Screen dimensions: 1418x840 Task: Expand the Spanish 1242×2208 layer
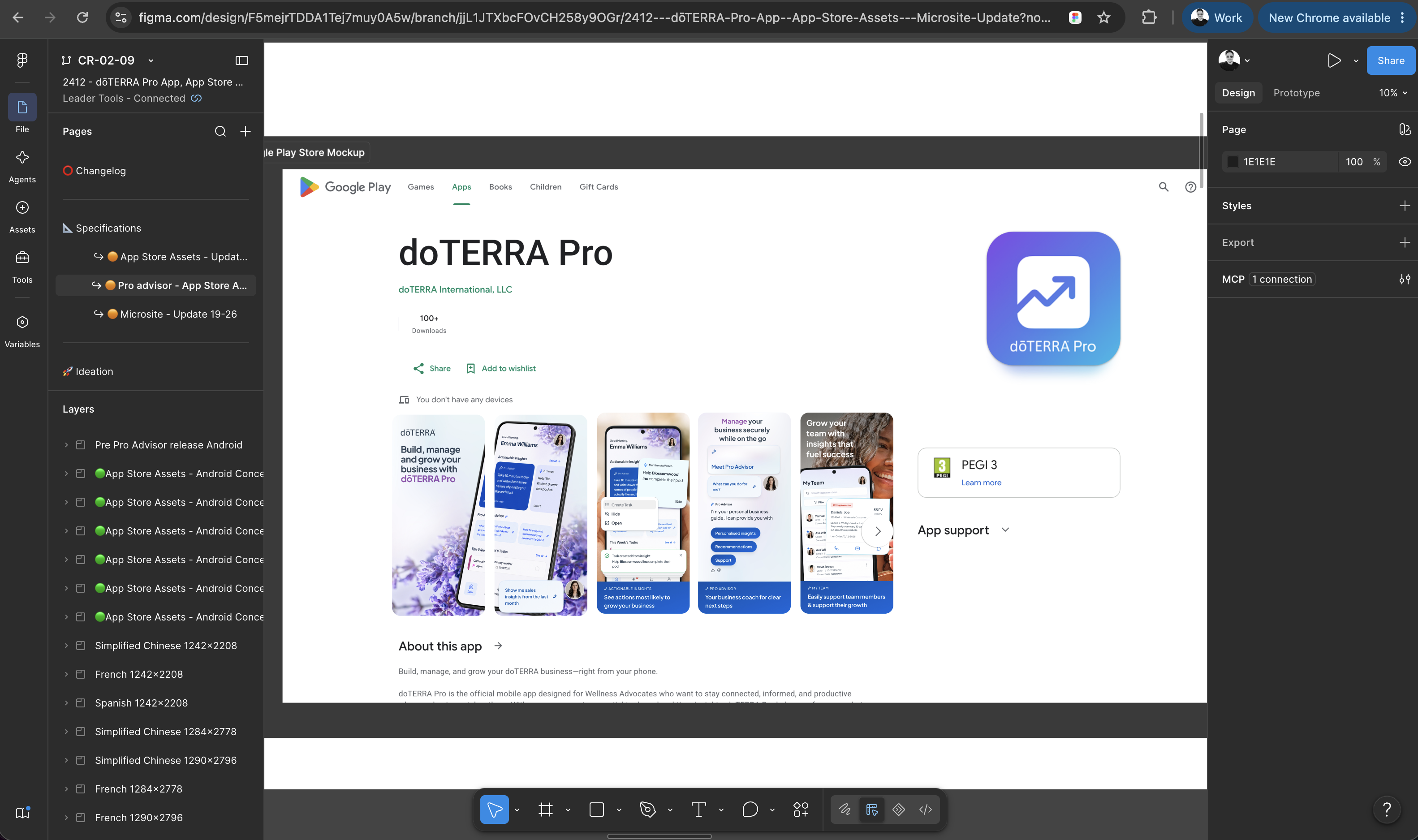66,703
